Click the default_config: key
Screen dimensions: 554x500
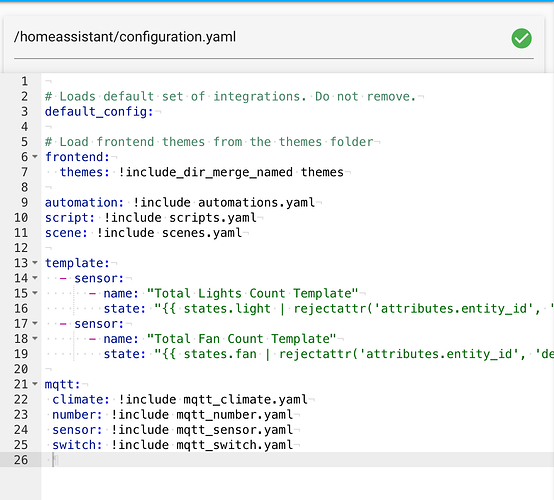pyautogui.click(x=99, y=112)
